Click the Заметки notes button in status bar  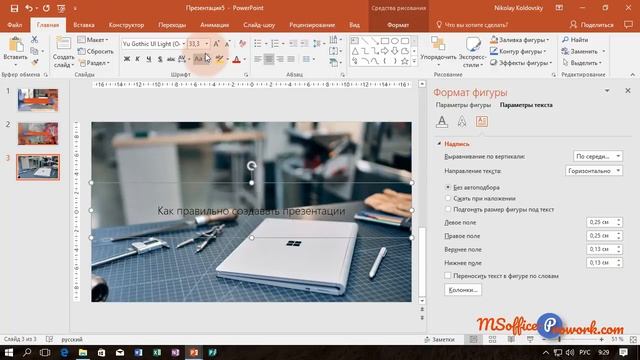439,339
